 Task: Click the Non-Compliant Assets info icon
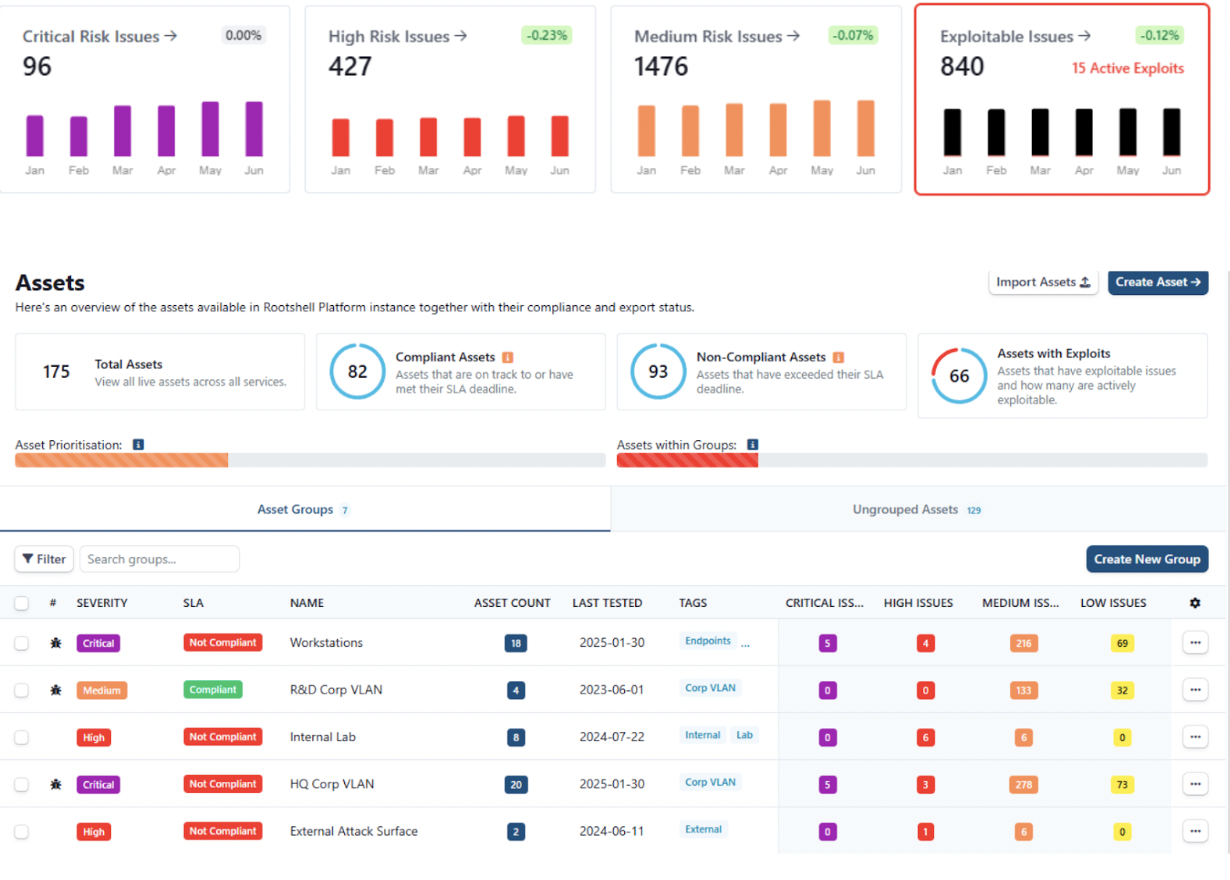tap(838, 357)
